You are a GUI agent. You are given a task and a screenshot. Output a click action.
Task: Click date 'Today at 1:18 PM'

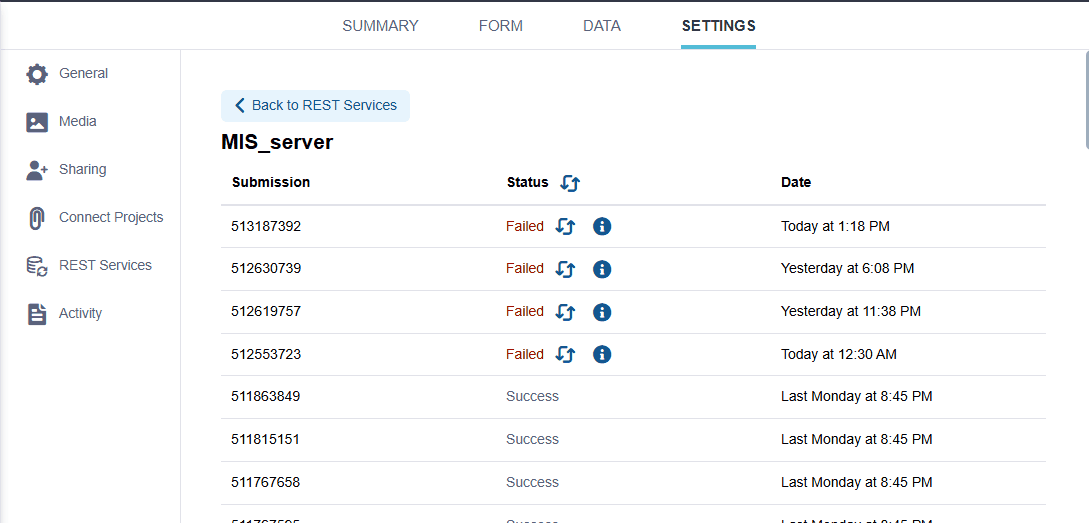(836, 226)
